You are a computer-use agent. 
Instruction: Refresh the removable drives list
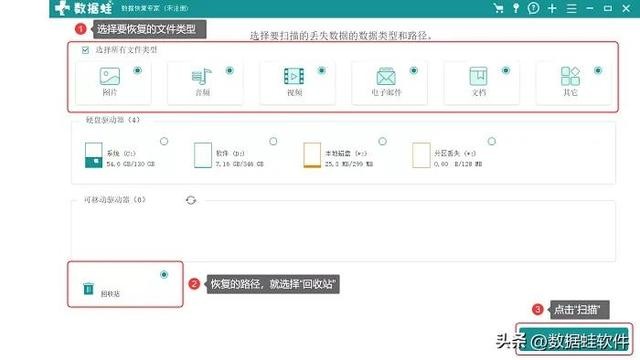191,200
